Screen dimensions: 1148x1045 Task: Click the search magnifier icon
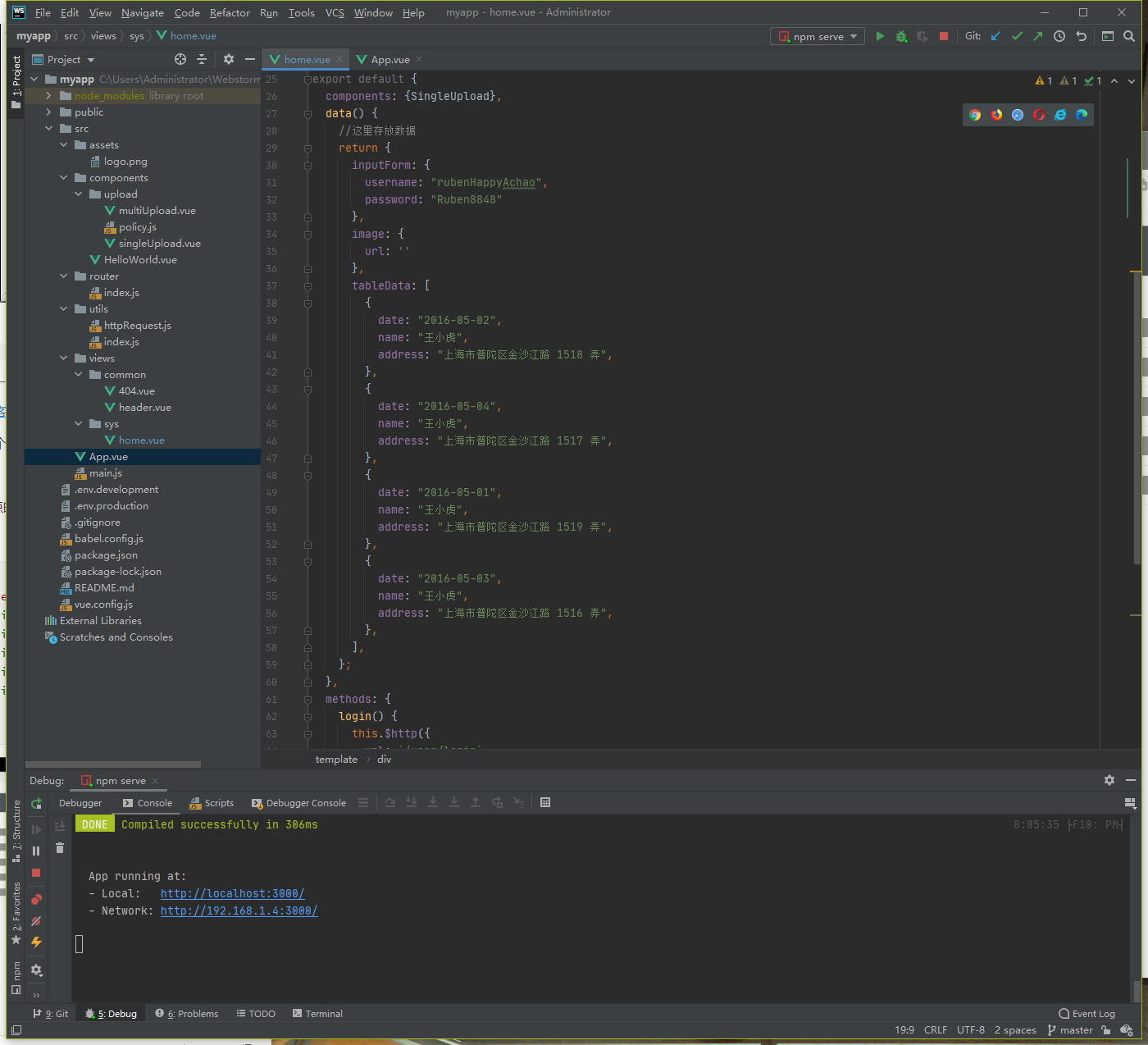click(x=1129, y=36)
